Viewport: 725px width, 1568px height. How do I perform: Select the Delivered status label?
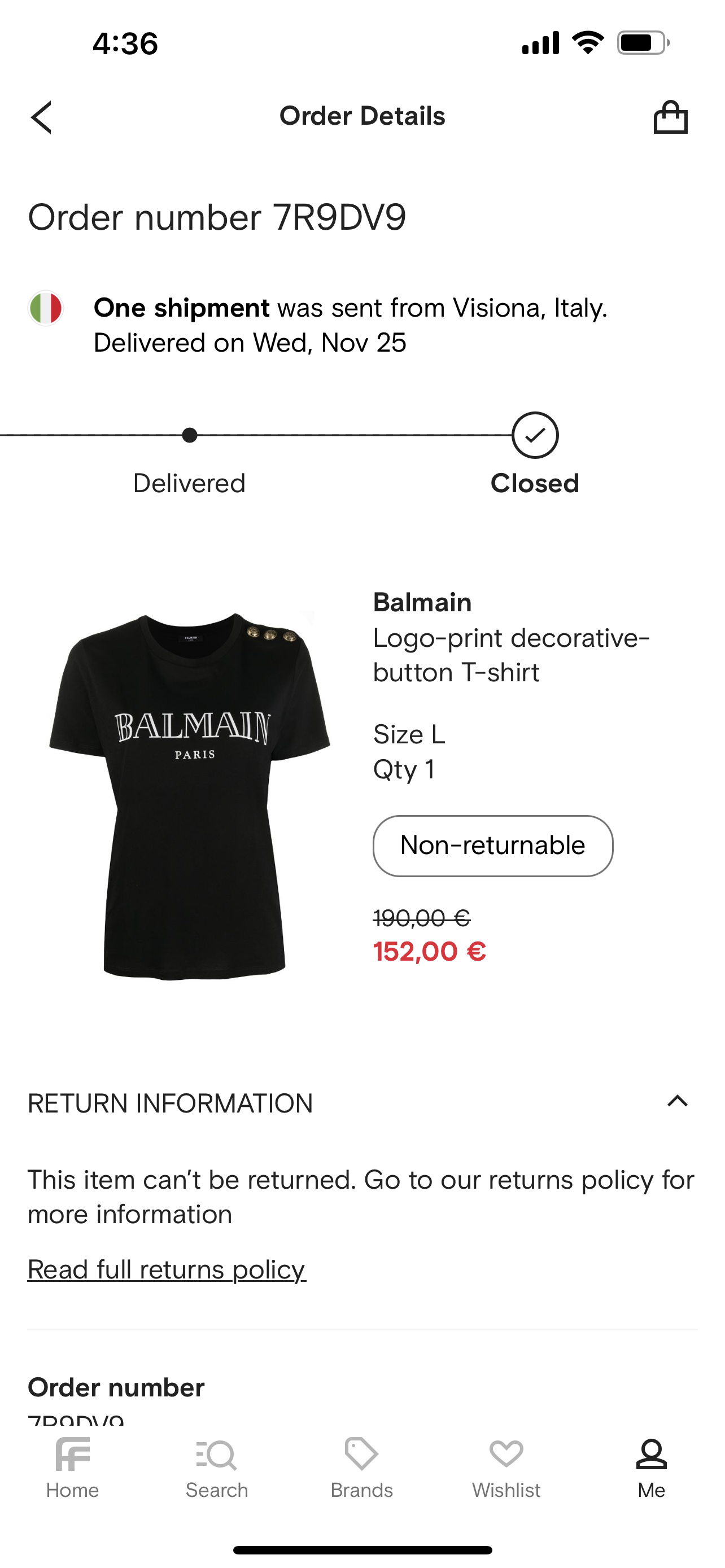[189, 483]
